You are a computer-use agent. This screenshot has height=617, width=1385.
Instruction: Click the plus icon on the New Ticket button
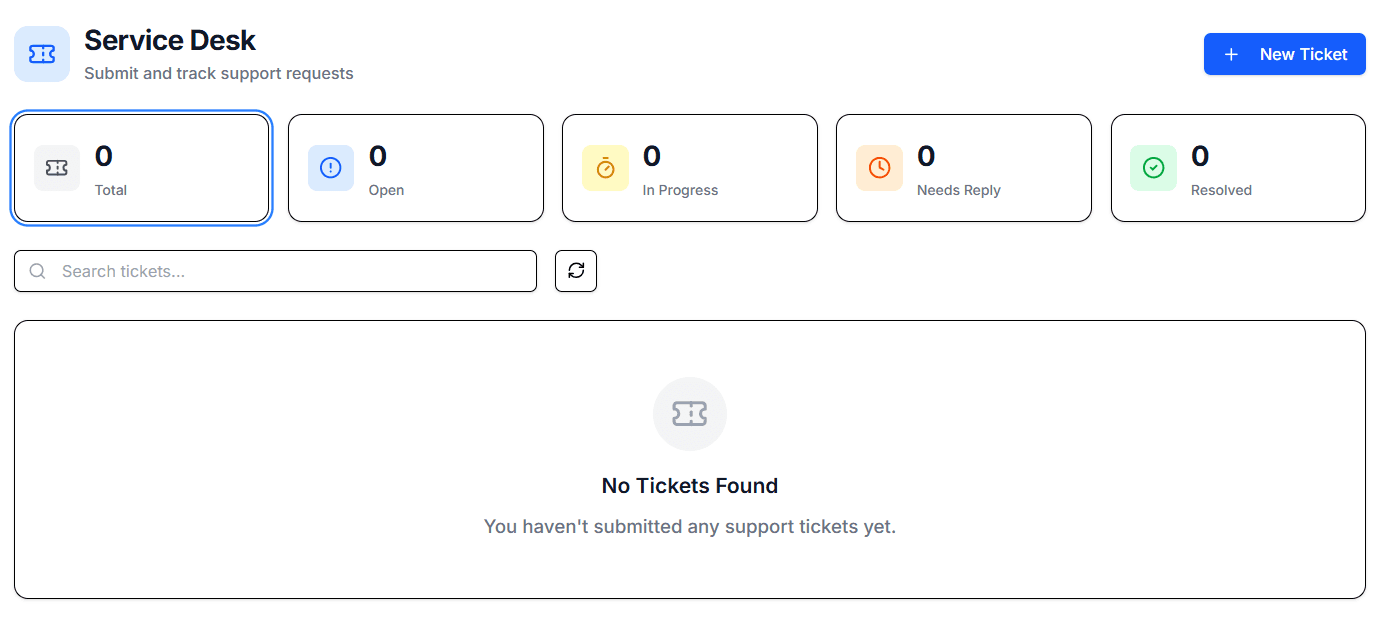point(1231,53)
